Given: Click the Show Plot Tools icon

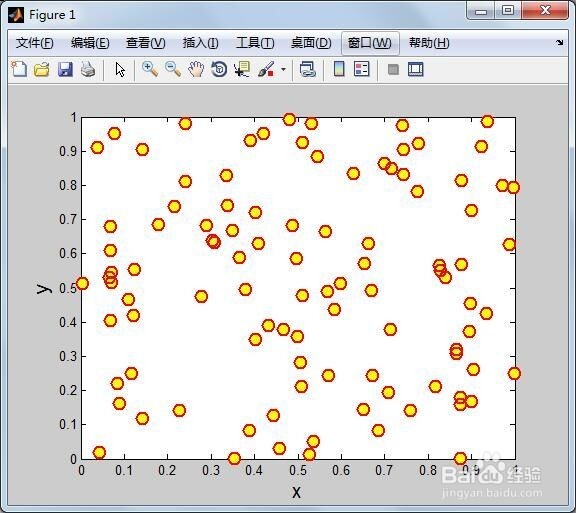Looking at the screenshot, I should tap(416, 69).
